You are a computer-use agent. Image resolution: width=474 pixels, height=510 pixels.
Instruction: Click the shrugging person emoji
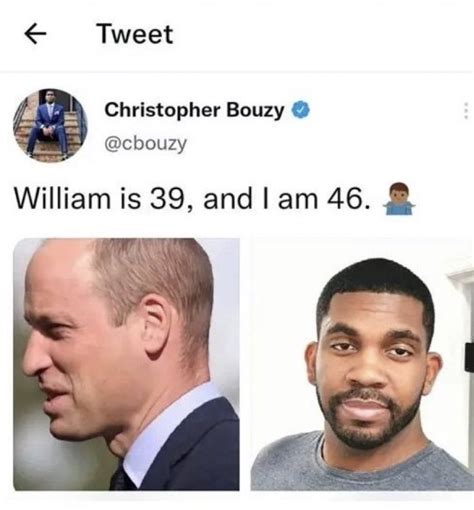(399, 198)
